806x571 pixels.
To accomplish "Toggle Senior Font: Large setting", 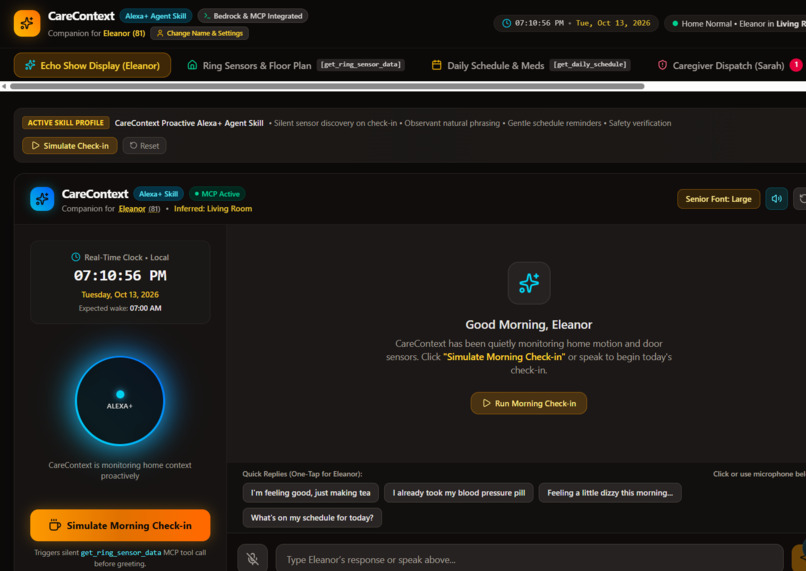I will click(719, 199).
